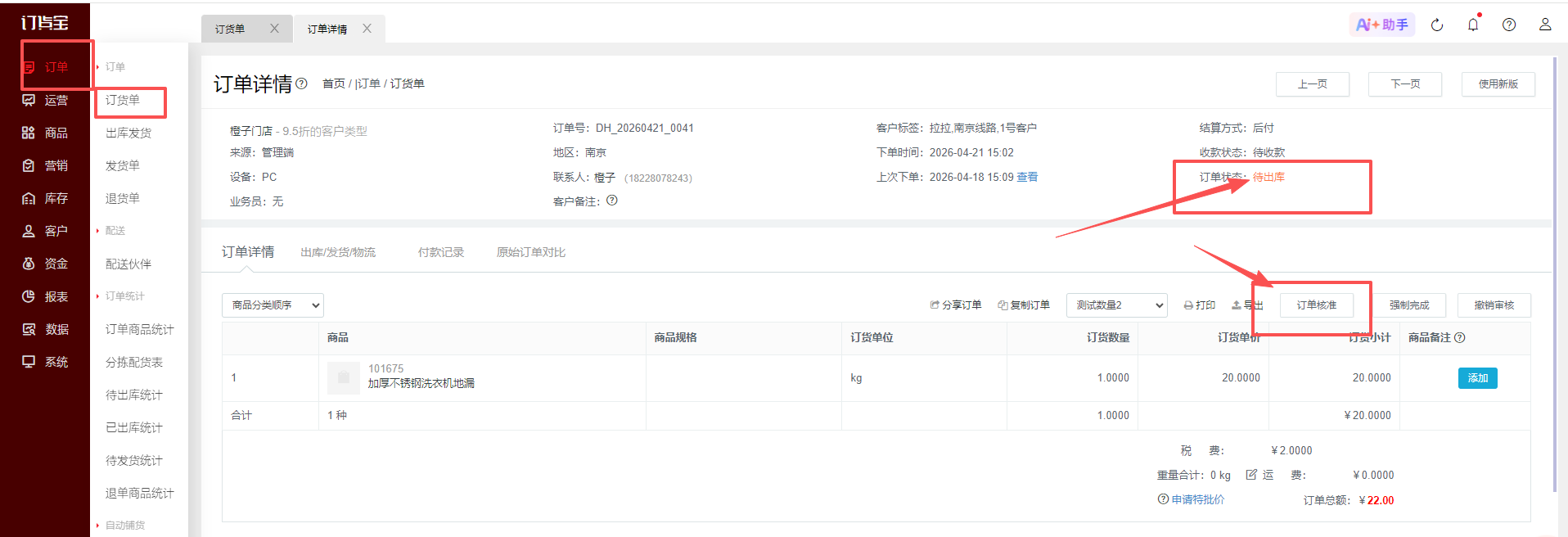Open the 数据 section icon
Viewport: 1568px width, 537px height.
click(x=29, y=329)
